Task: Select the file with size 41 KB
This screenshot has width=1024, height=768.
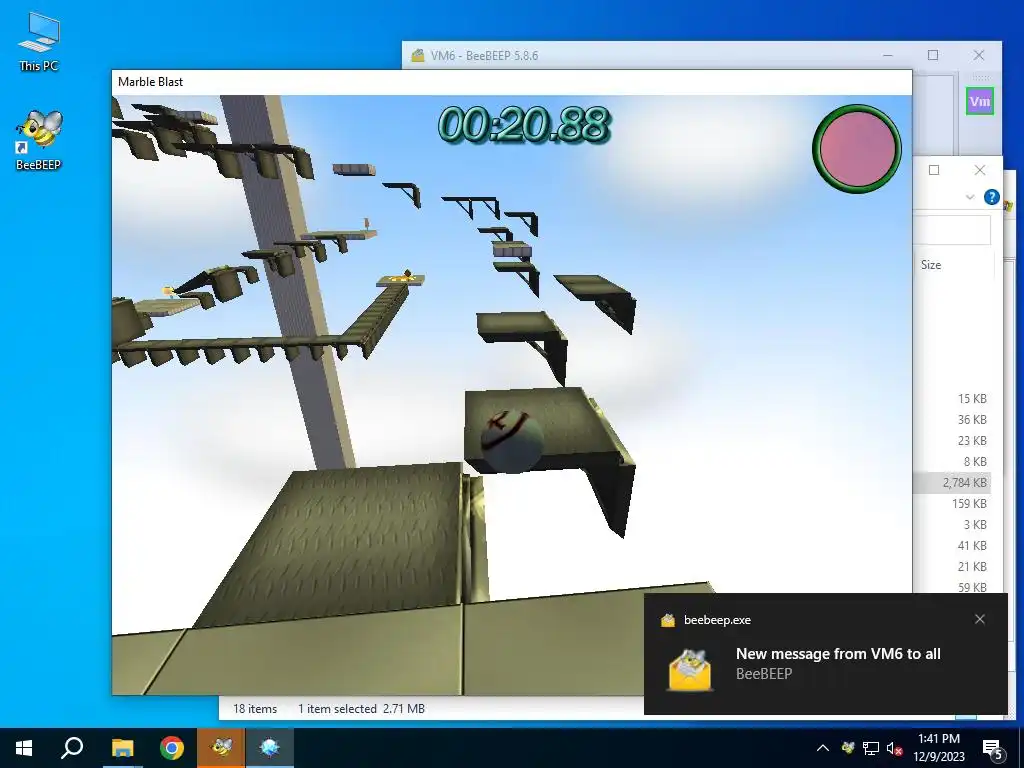Action: 972,545
